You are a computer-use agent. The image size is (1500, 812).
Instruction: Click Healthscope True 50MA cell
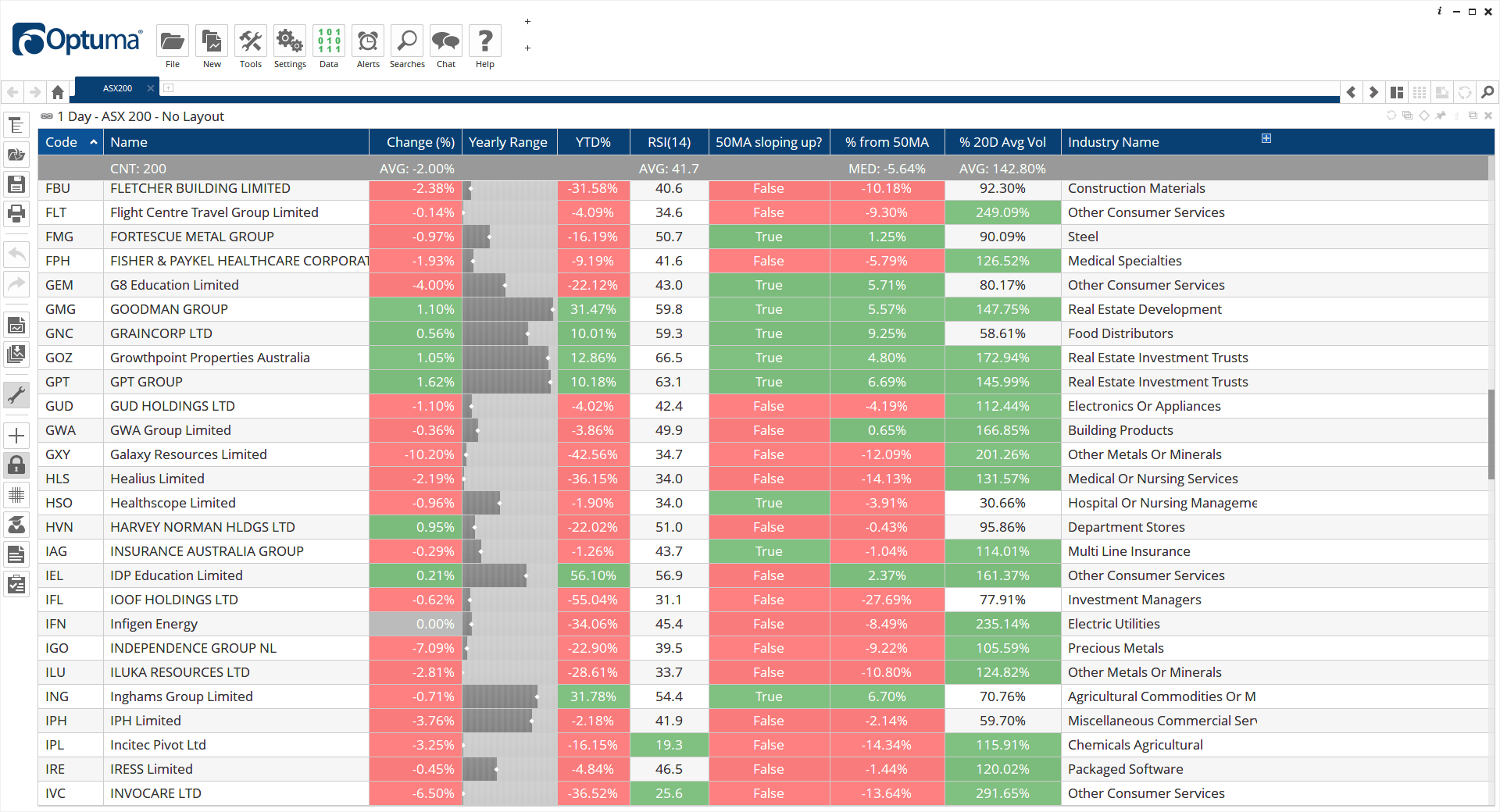point(770,503)
